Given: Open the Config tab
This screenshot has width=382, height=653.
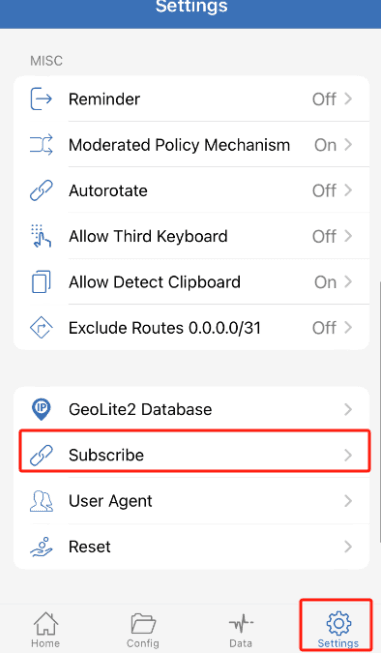Looking at the screenshot, I should tap(143, 630).
